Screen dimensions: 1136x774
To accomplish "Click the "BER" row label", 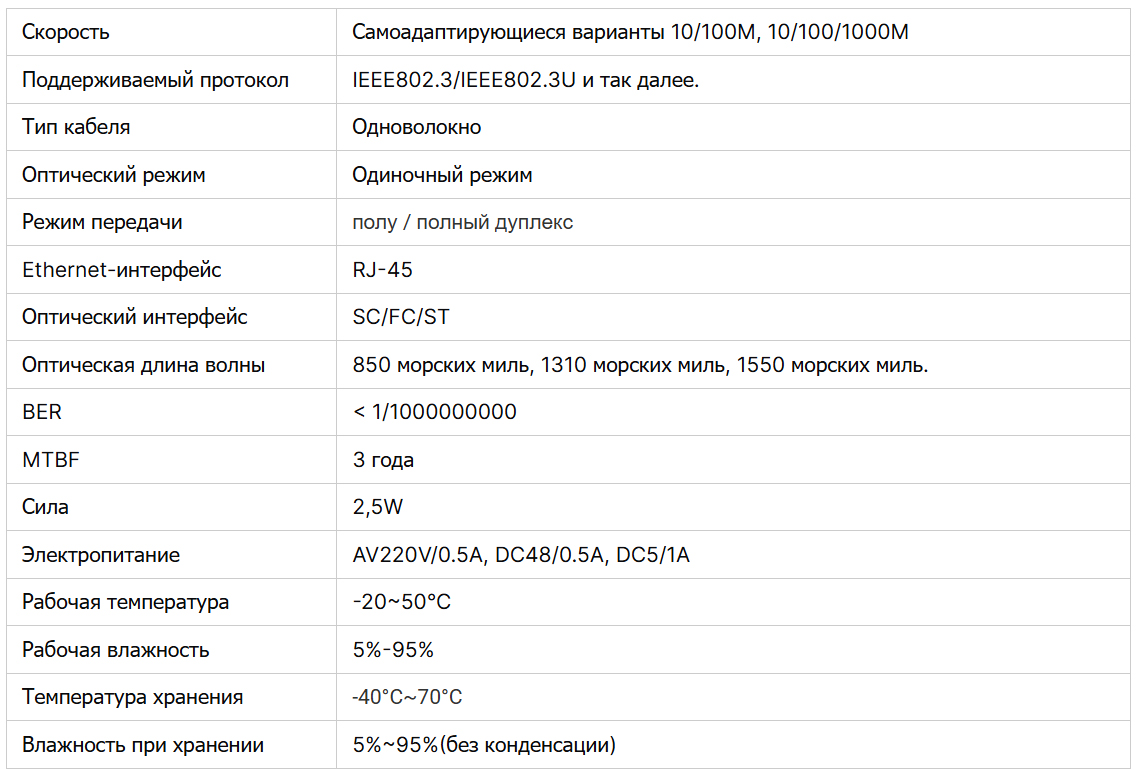I will click(42, 412).
